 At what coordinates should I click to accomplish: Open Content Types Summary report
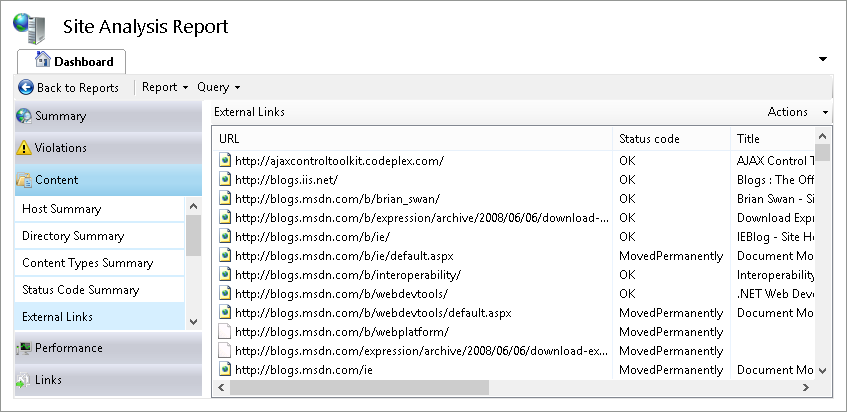pos(88,264)
